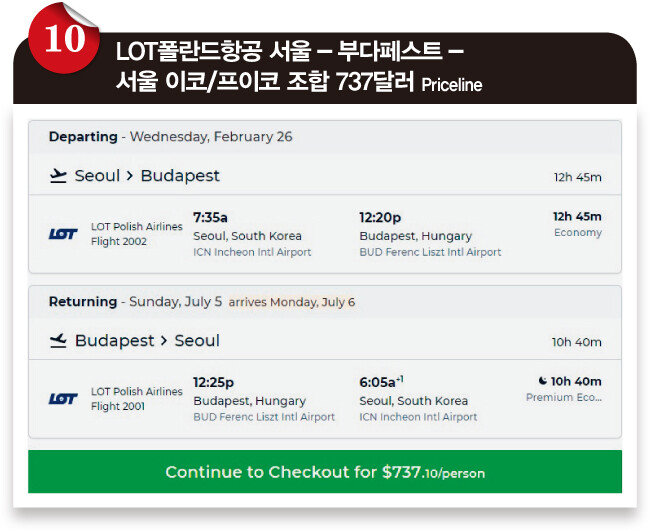Click the arrives Monday, July 6 notice
The width and height of the screenshot is (650, 531).
(x=292, y=302)
